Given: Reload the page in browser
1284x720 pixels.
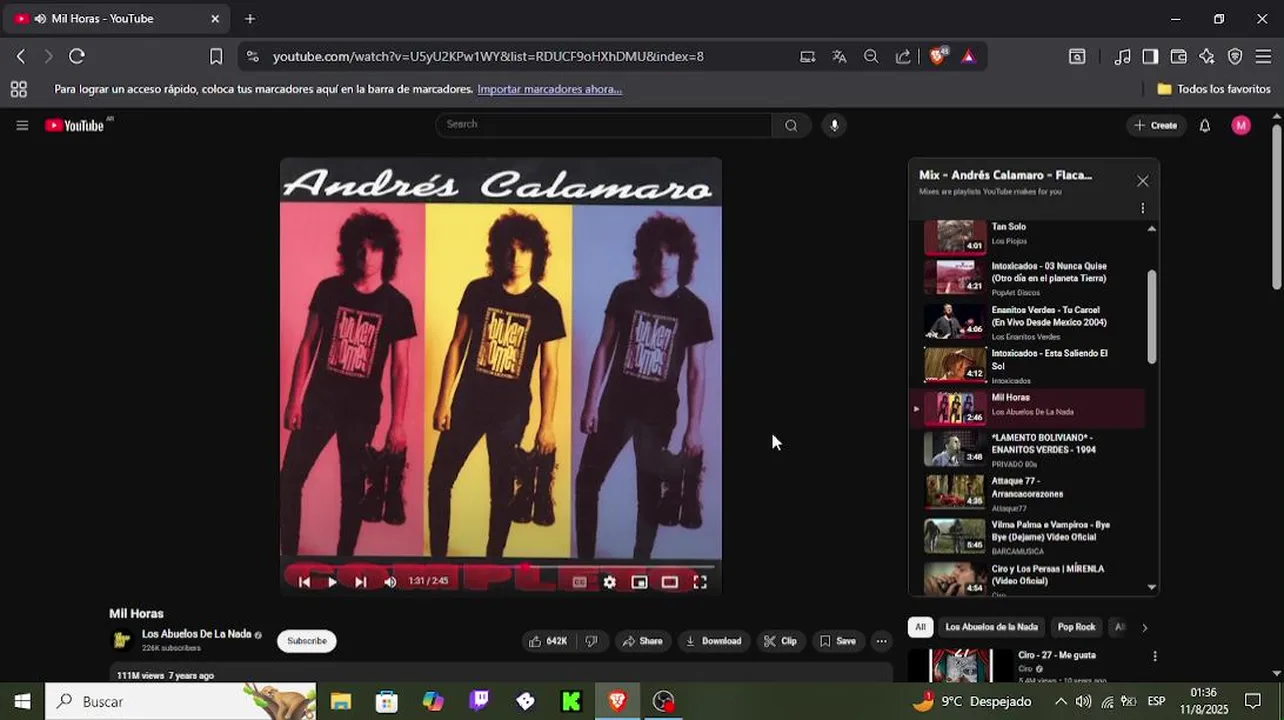Looking at the screenshot, I should click(x=77, y=56).
